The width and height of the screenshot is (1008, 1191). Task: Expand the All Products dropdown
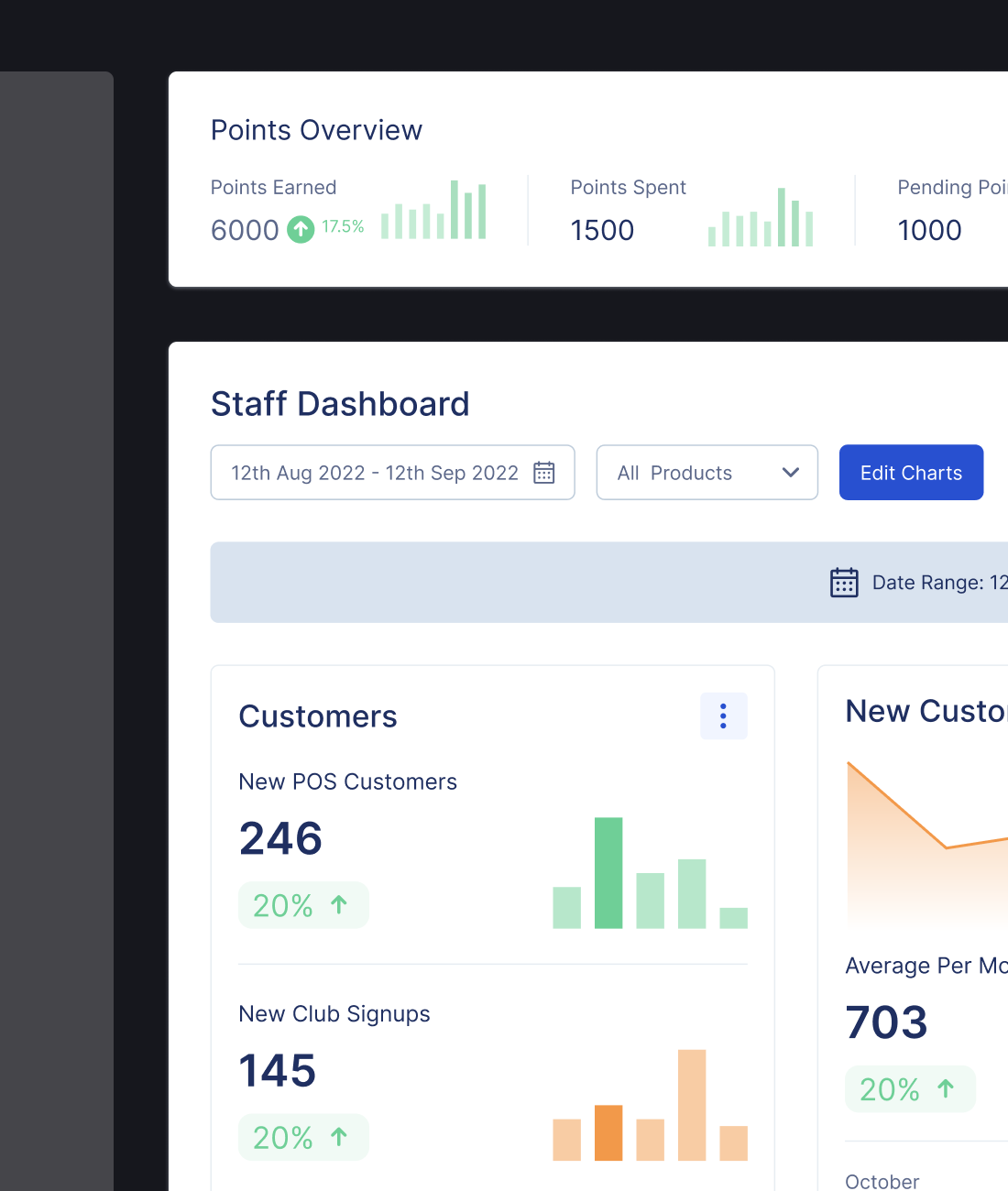(707, 473)
